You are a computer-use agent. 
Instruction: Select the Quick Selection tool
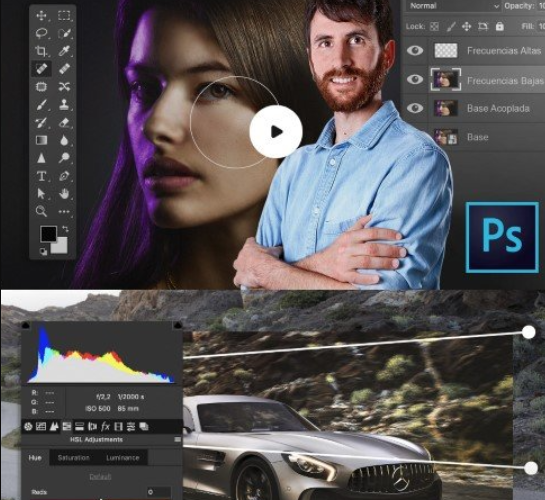click(64, 33)
